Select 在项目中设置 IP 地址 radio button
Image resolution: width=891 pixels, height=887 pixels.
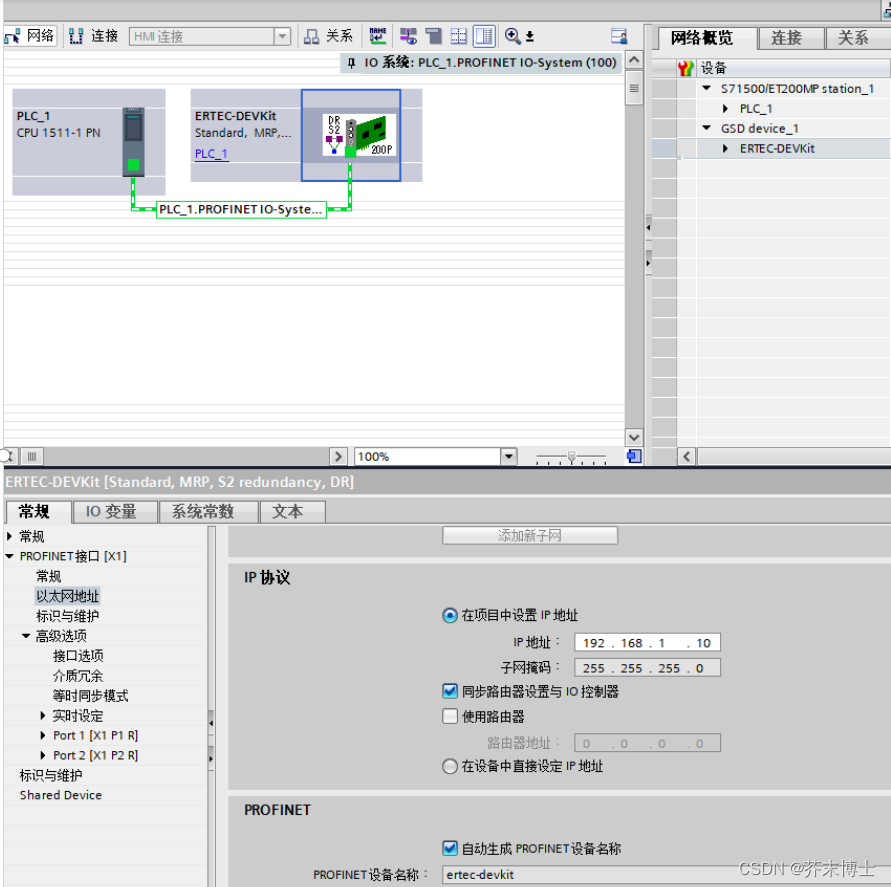click(449, 615)
